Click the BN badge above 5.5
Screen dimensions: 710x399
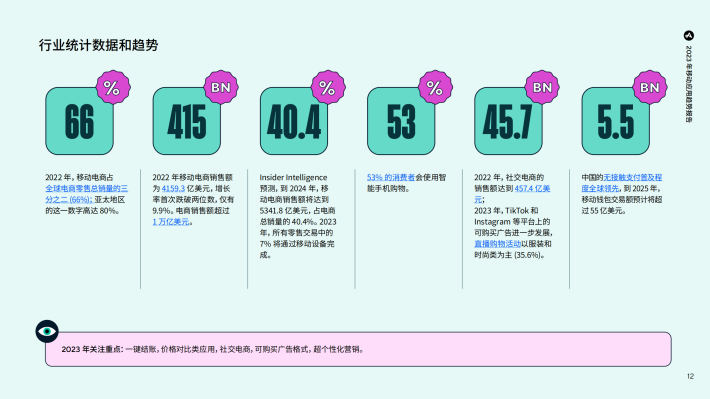tap(649, 87)
